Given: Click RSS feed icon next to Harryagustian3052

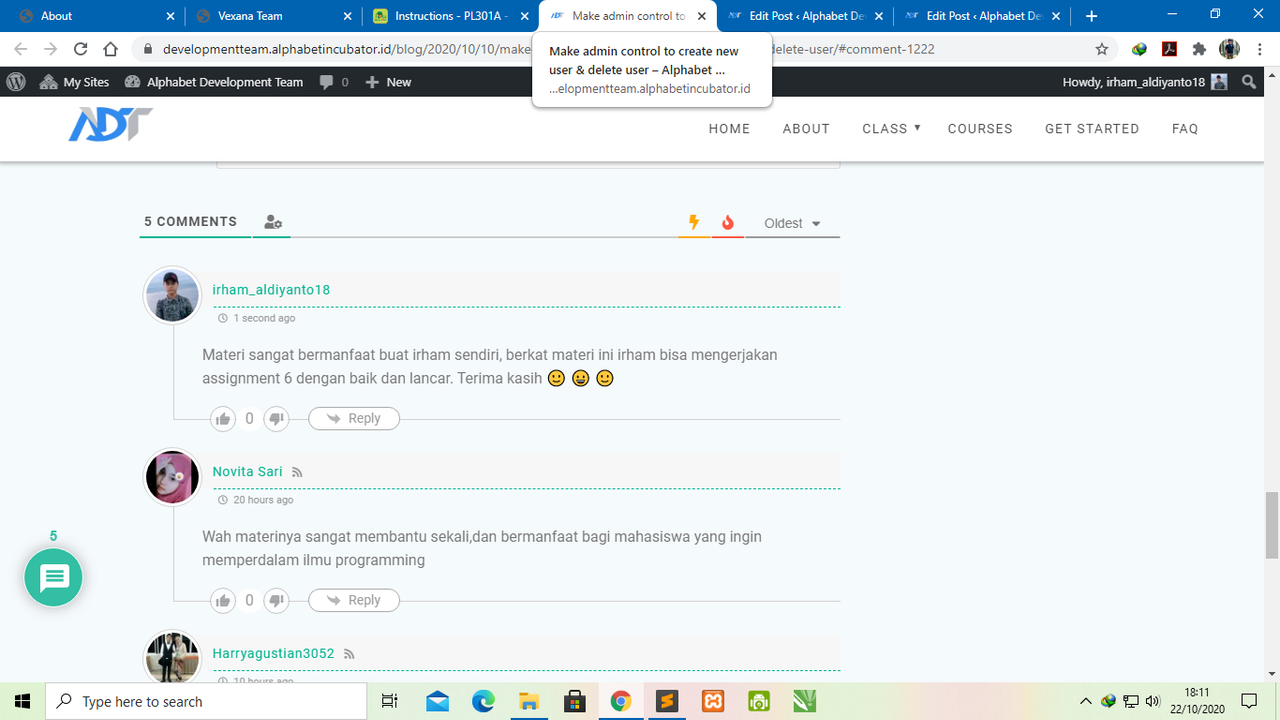Looking at the screenshot, I should pos(349,654).
